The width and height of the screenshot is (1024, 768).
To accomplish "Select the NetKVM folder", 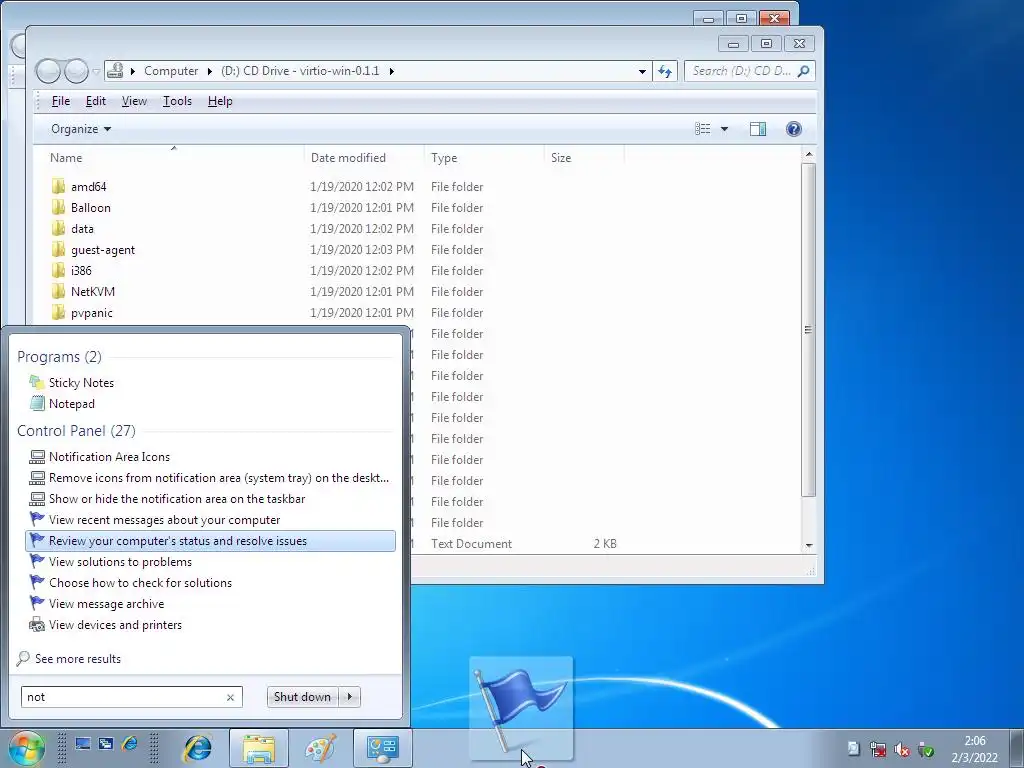I will coord(92,291).
